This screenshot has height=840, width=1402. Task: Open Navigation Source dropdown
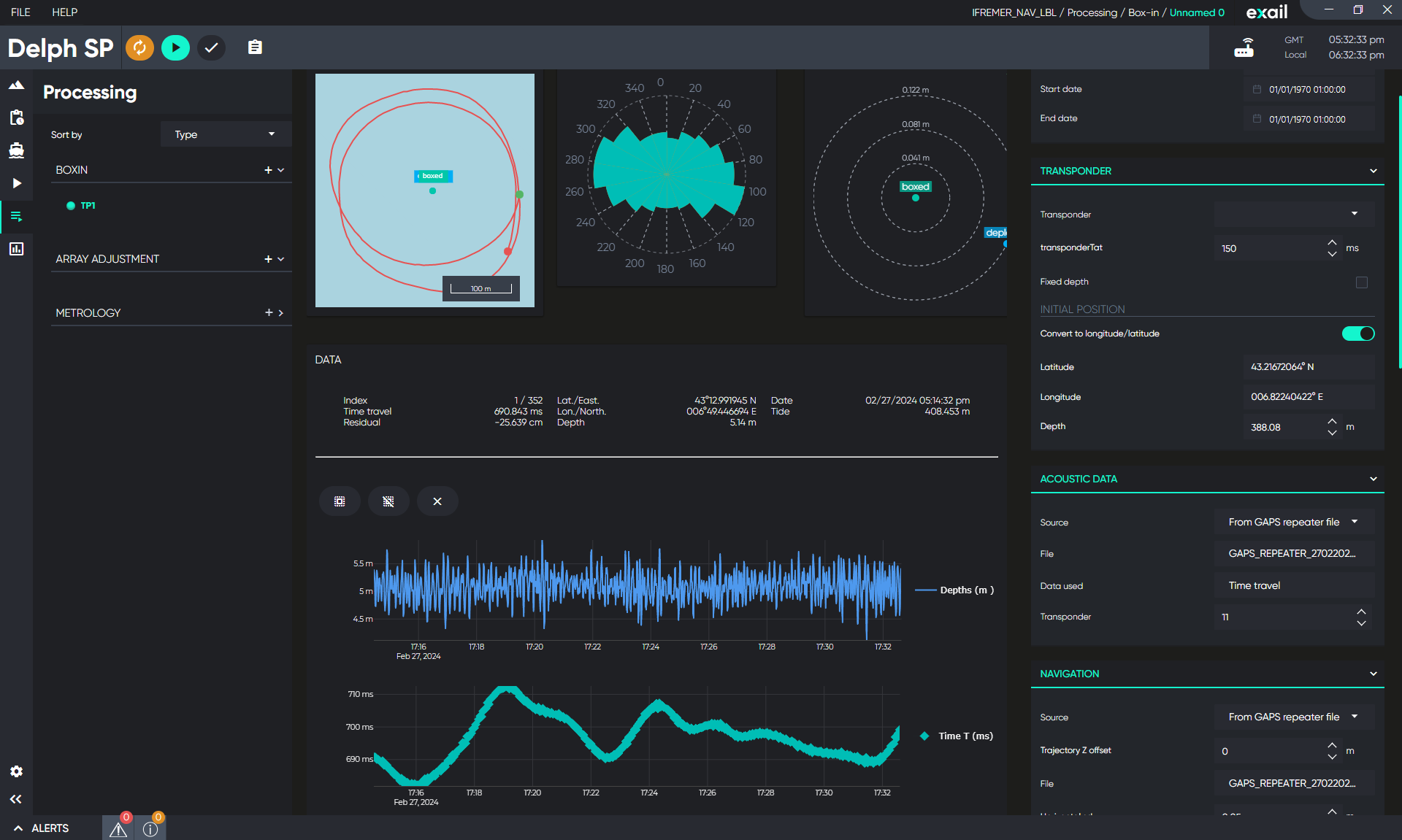tap(1294, 717)
